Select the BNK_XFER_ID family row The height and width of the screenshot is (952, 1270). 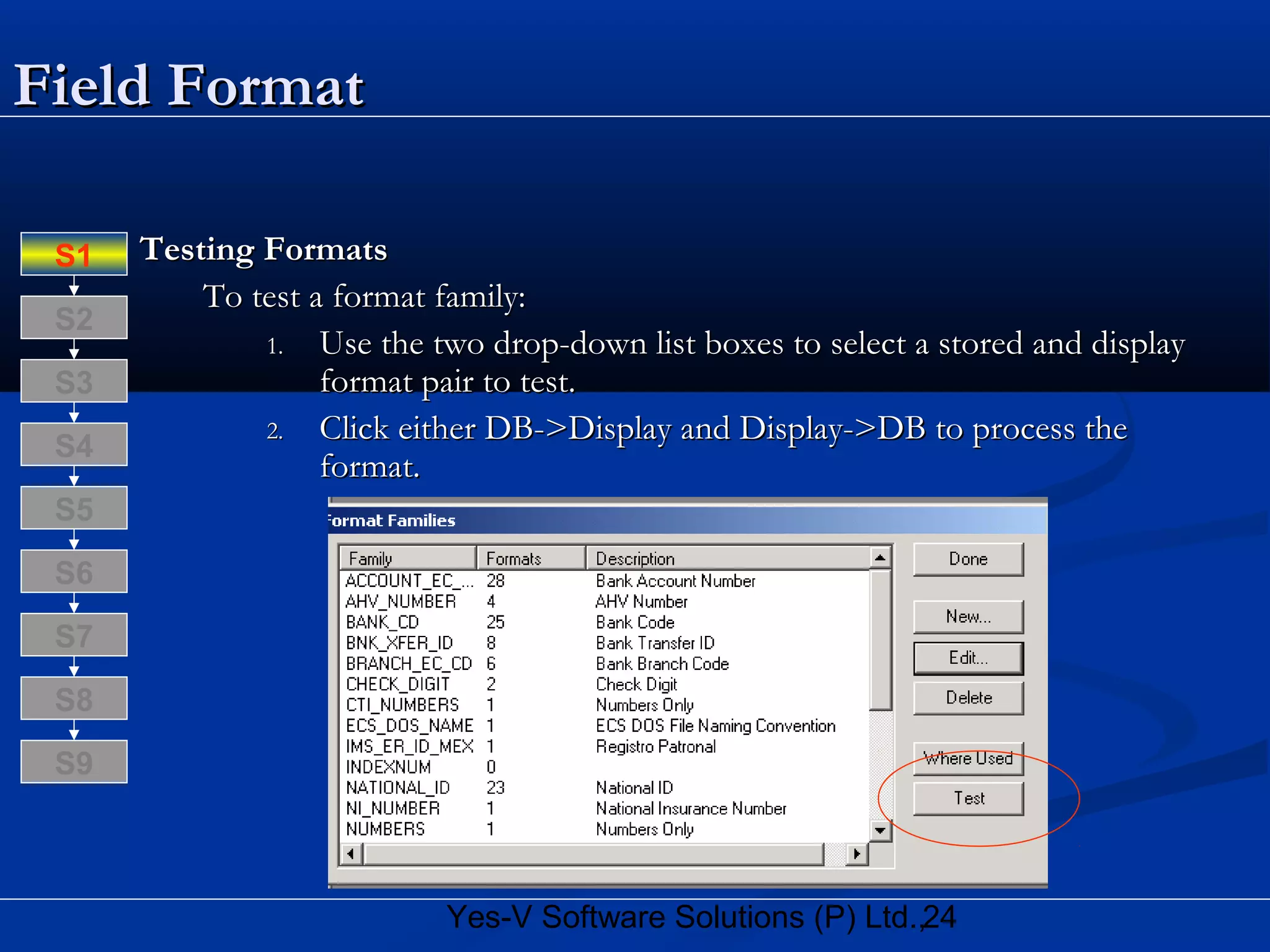coord(605,643)
